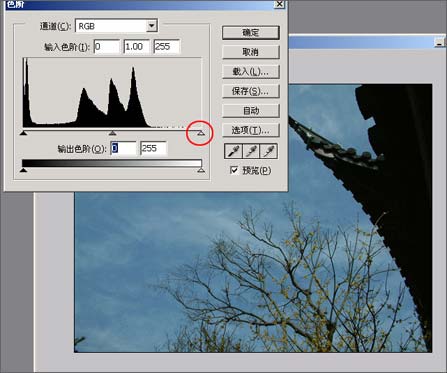Click the input gamma field showing 1.00
Screen dimensions: 447x373
(x=137, y=47)
